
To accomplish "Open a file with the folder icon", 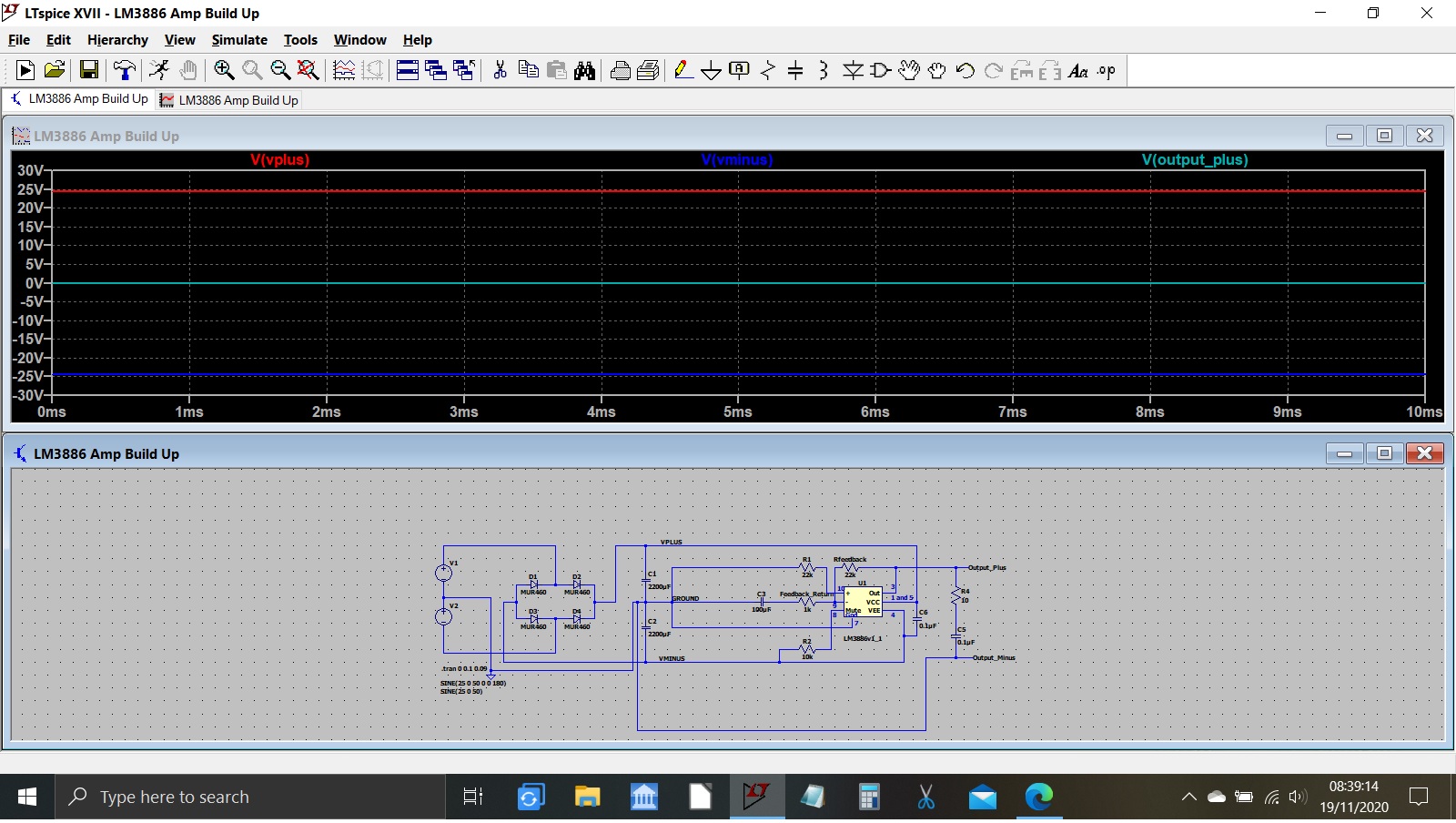I will (x=55, y=70).
